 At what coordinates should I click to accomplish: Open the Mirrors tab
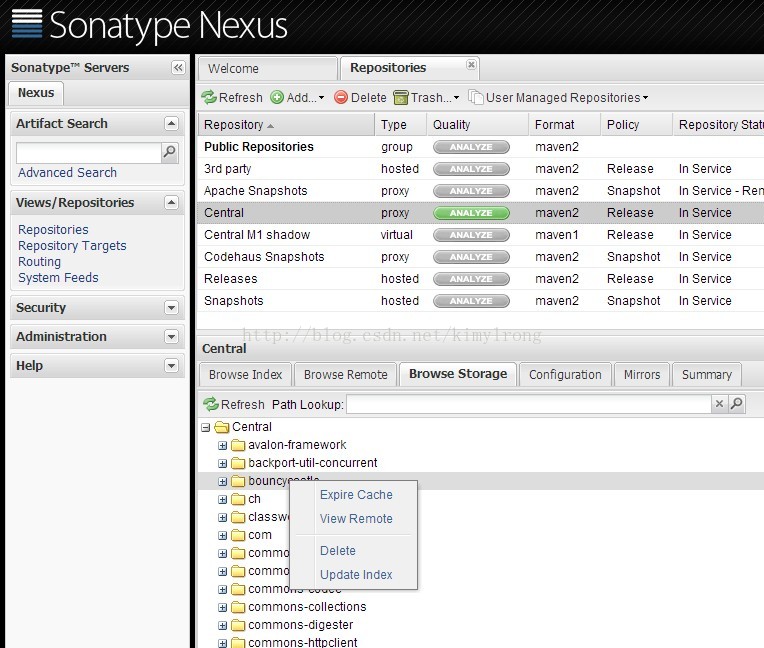click(642, 374)
